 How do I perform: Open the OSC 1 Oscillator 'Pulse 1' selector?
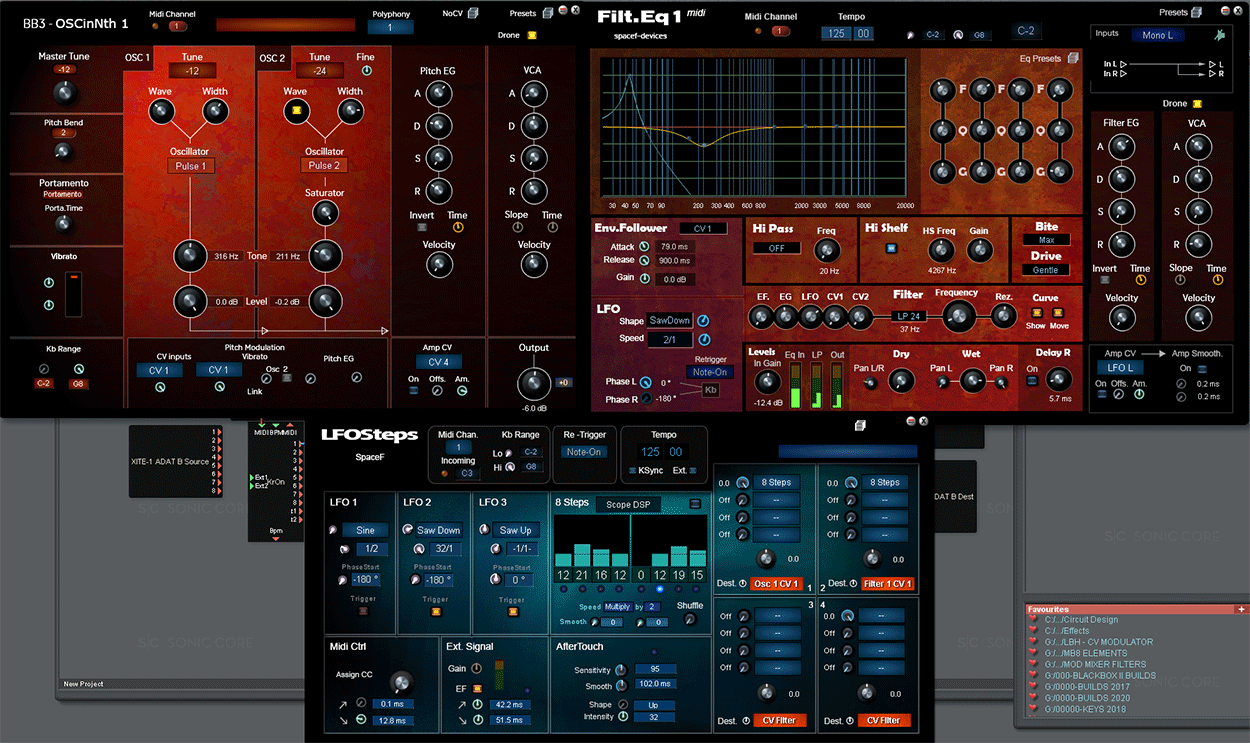tap(190, 166)
